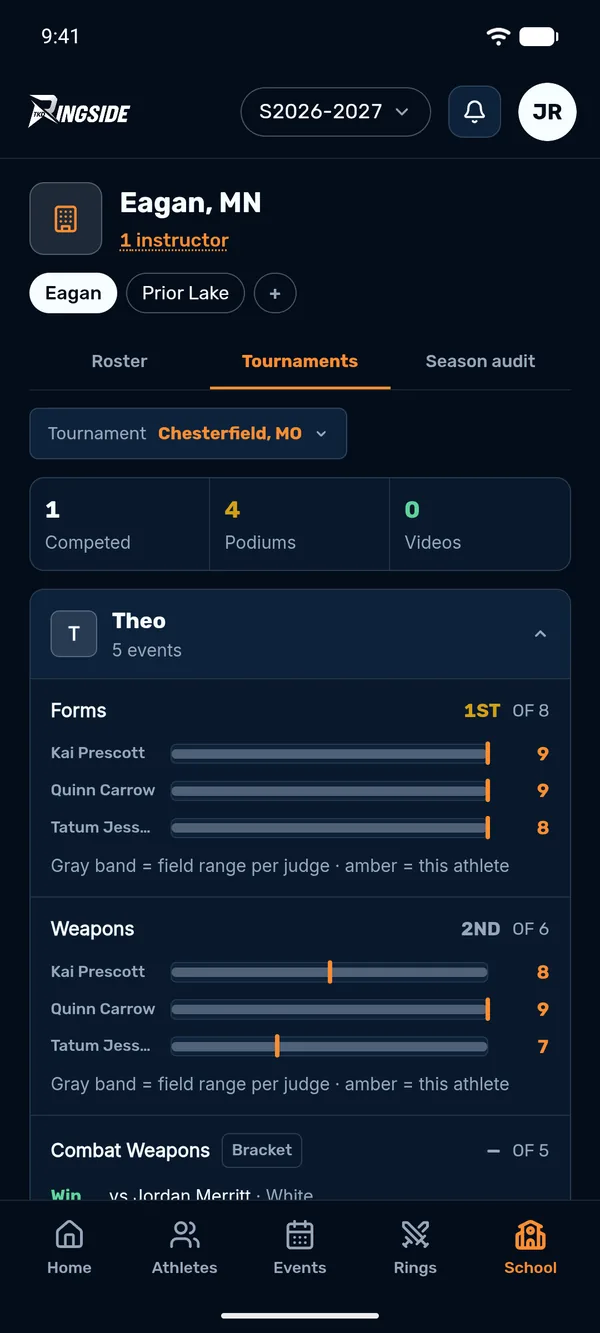This screenshot has height=1333, width=600.
Task: Switch to the Prior Lake location chip
Action: (x=185, y=293)
